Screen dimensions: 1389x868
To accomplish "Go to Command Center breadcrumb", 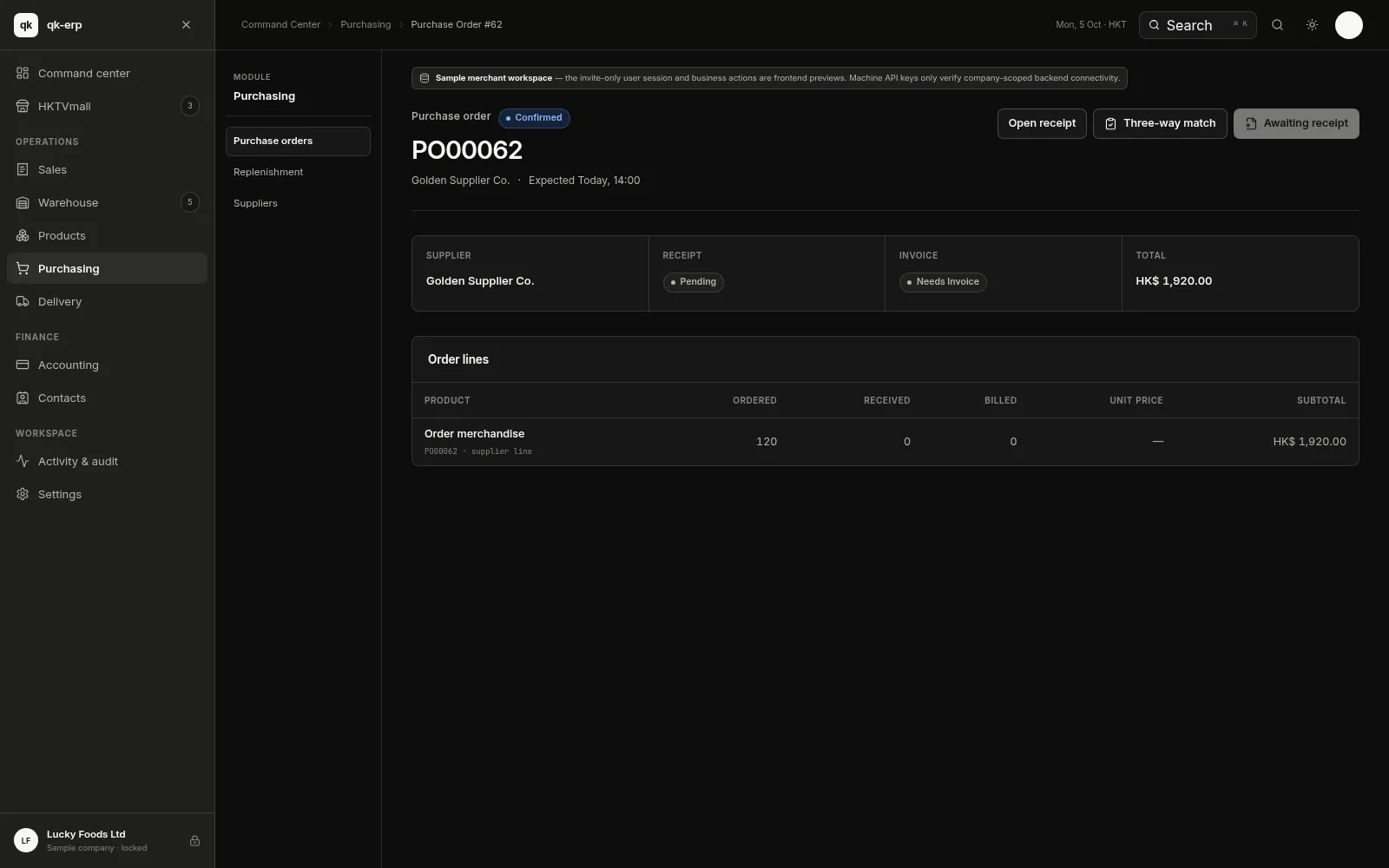I will click(x=280, y=24).
